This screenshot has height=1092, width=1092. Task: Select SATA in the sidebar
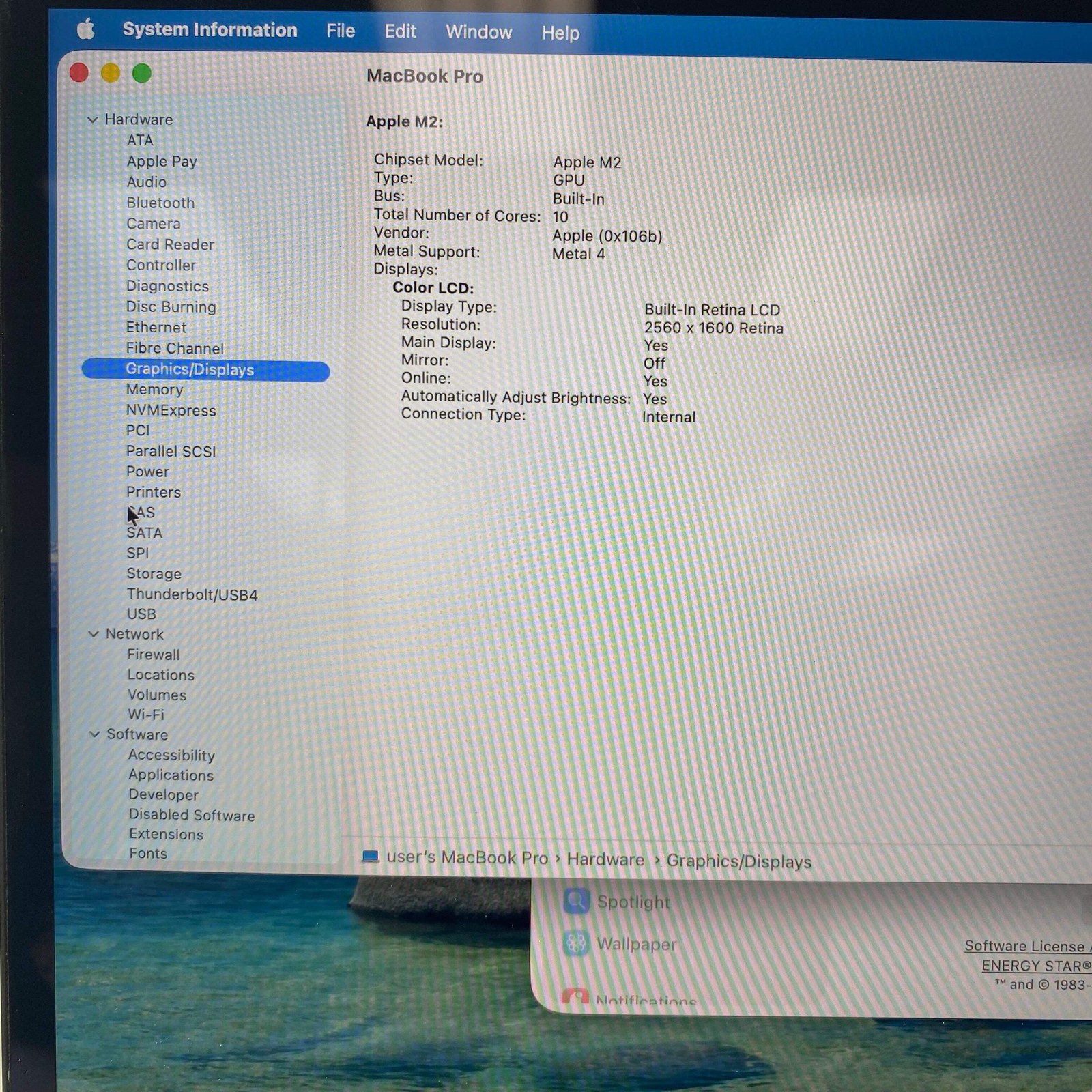point(144,533)
